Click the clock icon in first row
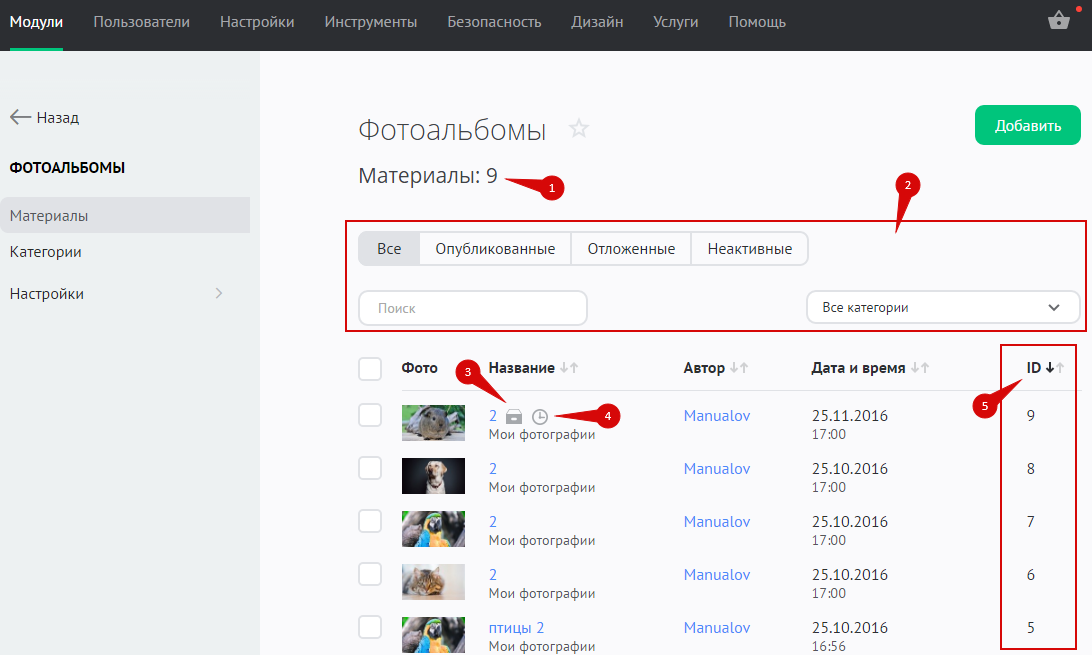1092x655 pixels. pos(540,416)
